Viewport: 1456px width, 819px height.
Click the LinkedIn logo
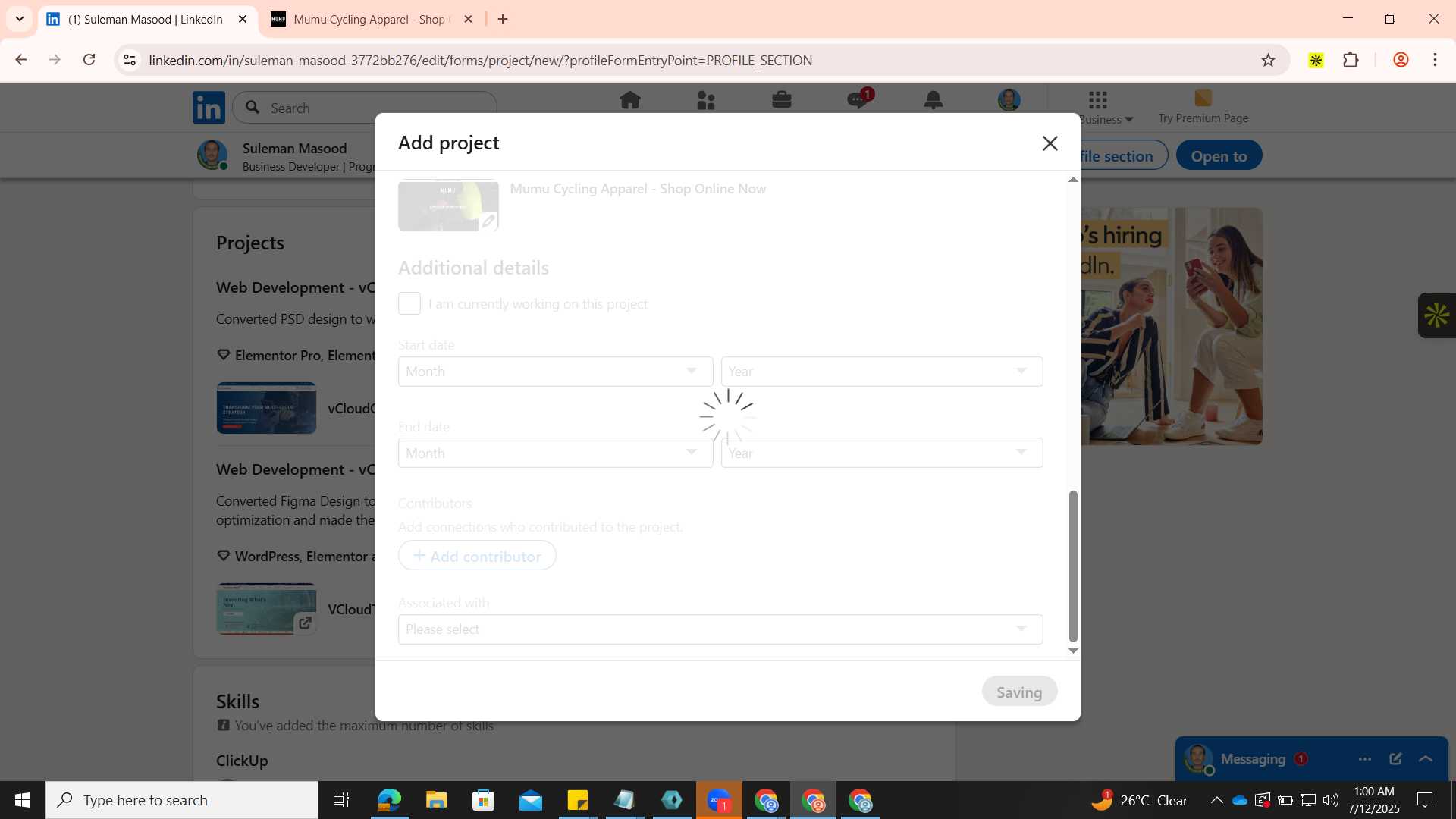point(209,107)
